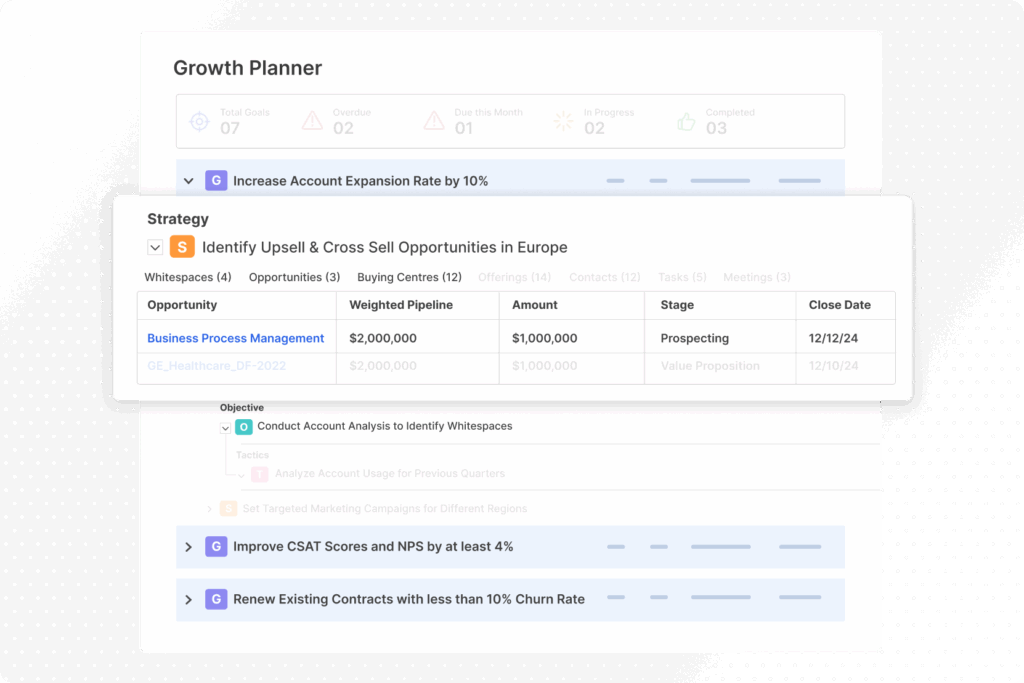This screenshot has width=1024, height=683.
Task: Click the Stage column header
Action: (x=677, y=305)
